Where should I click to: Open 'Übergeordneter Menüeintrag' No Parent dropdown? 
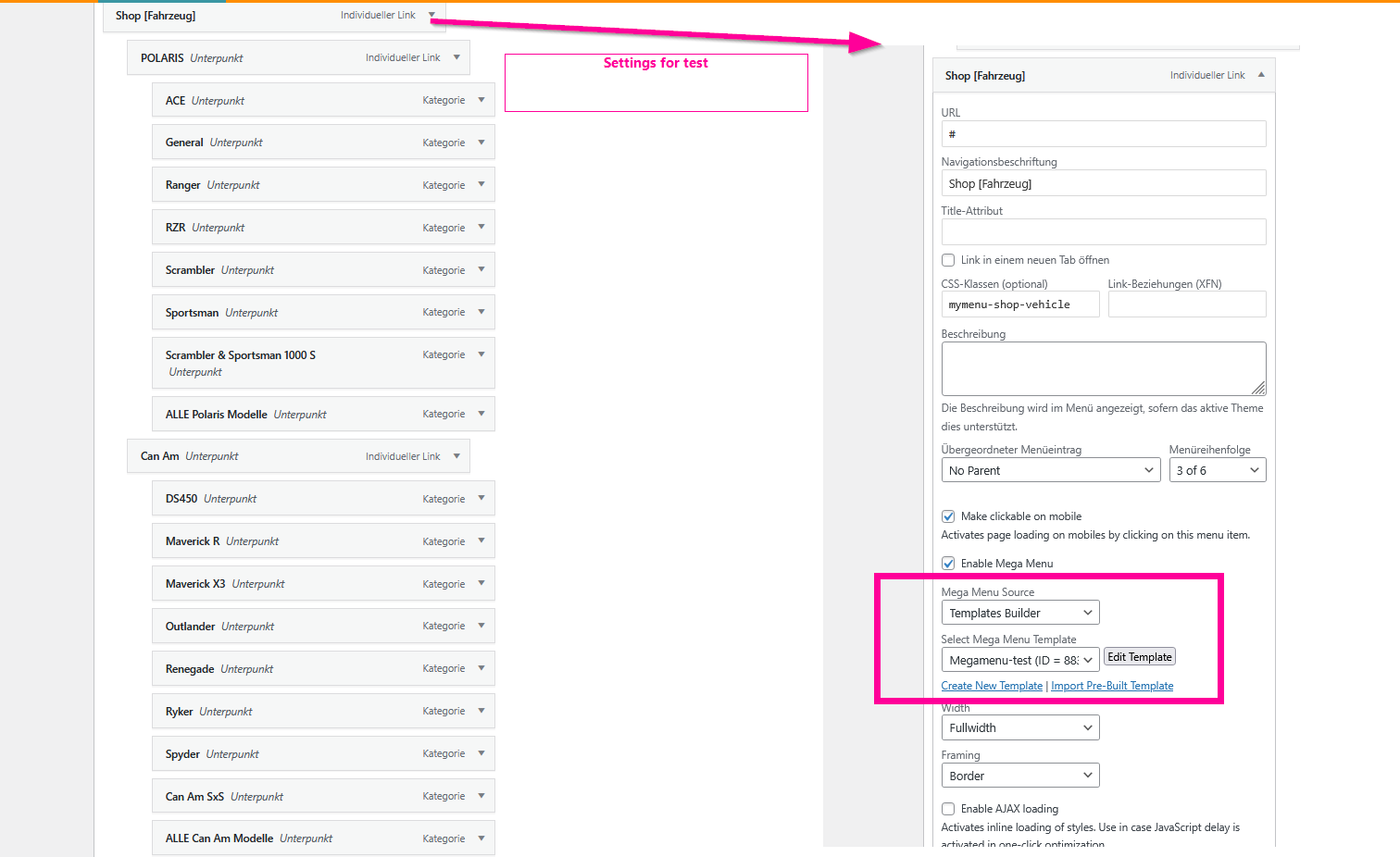pyautogui.click(x=1051, y=470)
